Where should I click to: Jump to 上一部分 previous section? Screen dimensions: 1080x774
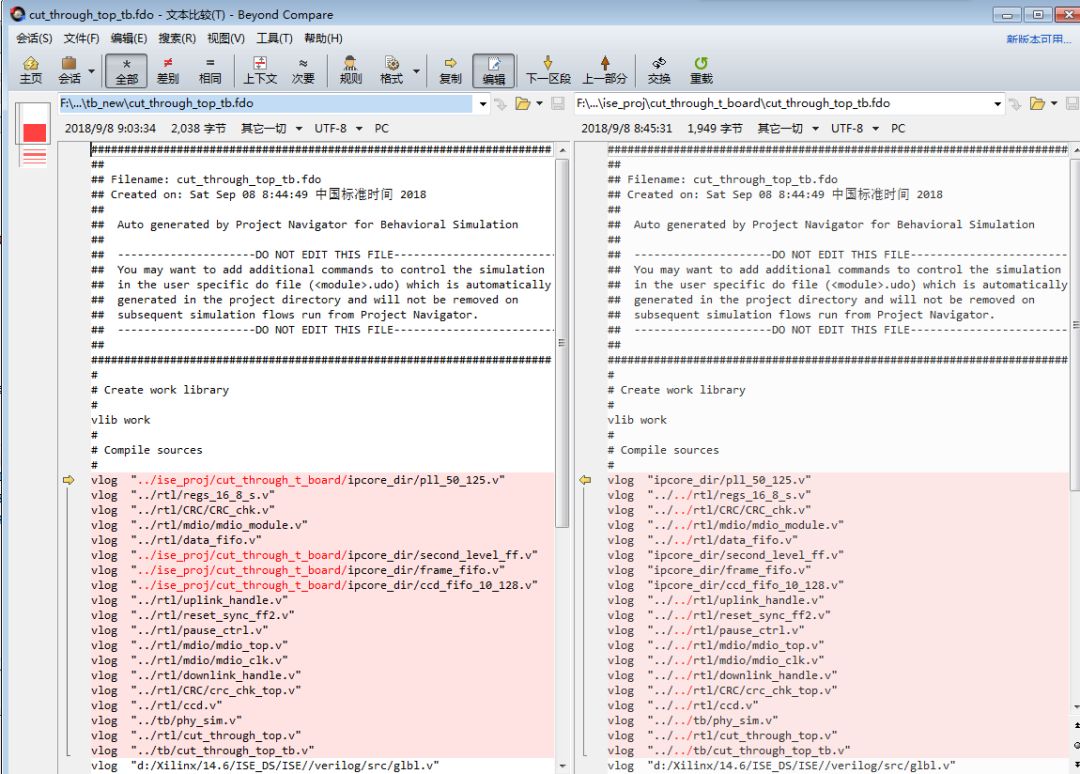[605, 70]
